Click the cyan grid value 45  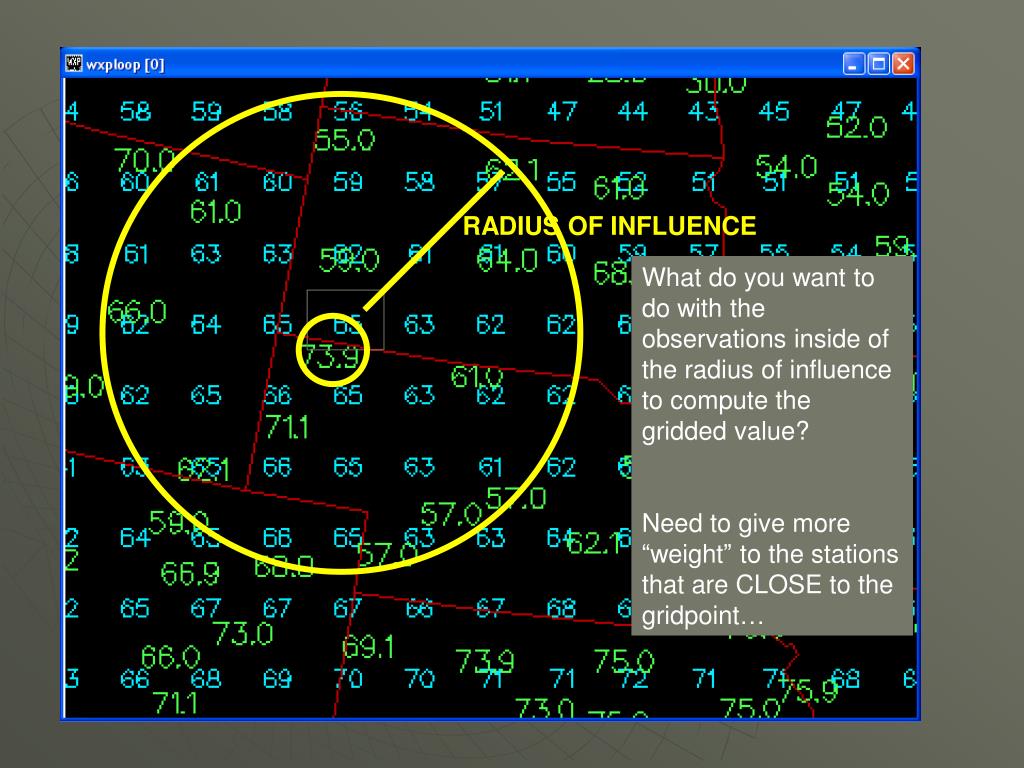(774, 111)
